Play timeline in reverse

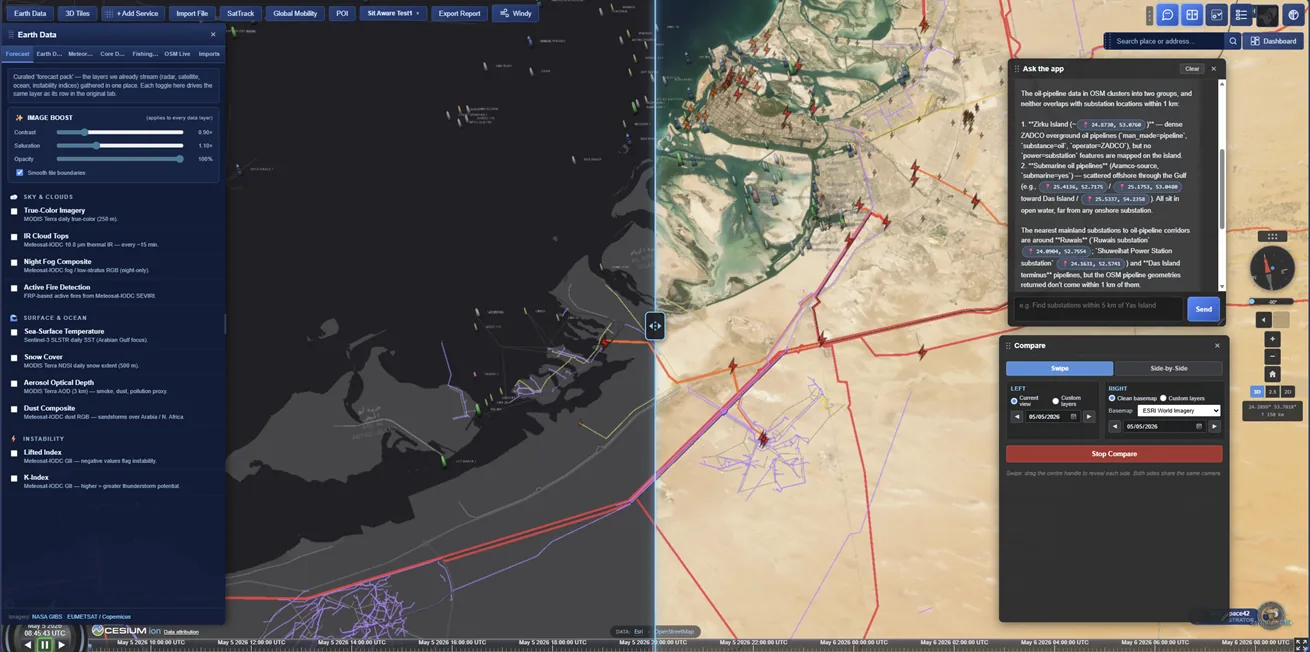(x=27, y=645)
